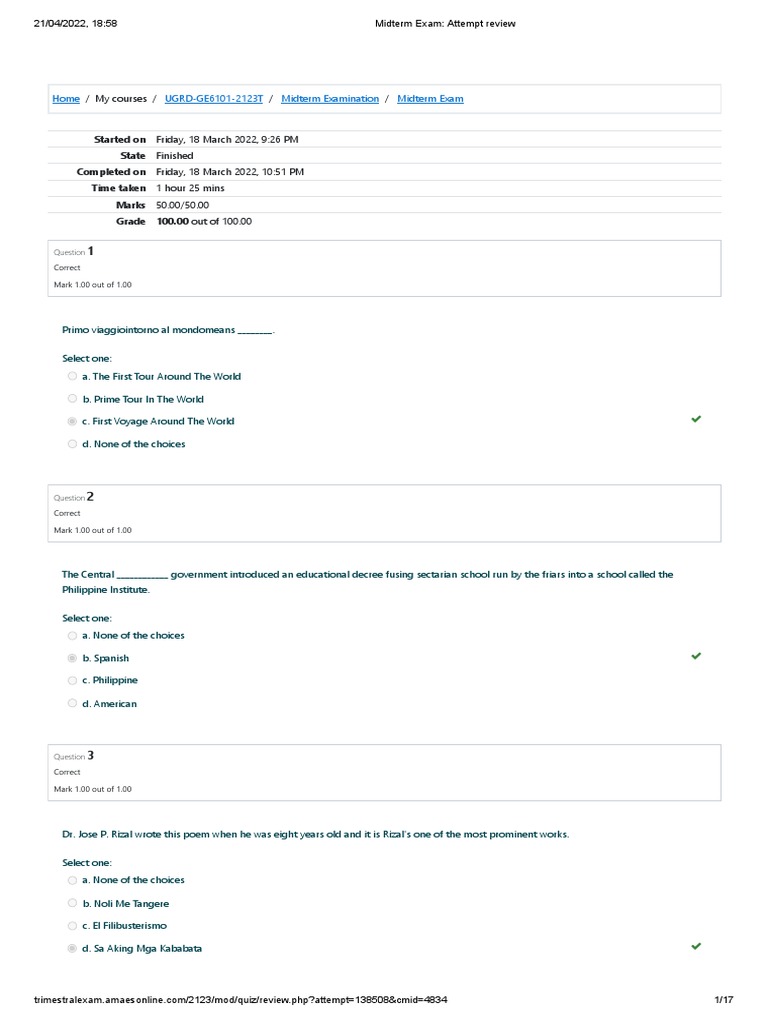Select the American radio option
Image resolution: width=768 pixels, height=1024 pixels.
tap(72, 703)
